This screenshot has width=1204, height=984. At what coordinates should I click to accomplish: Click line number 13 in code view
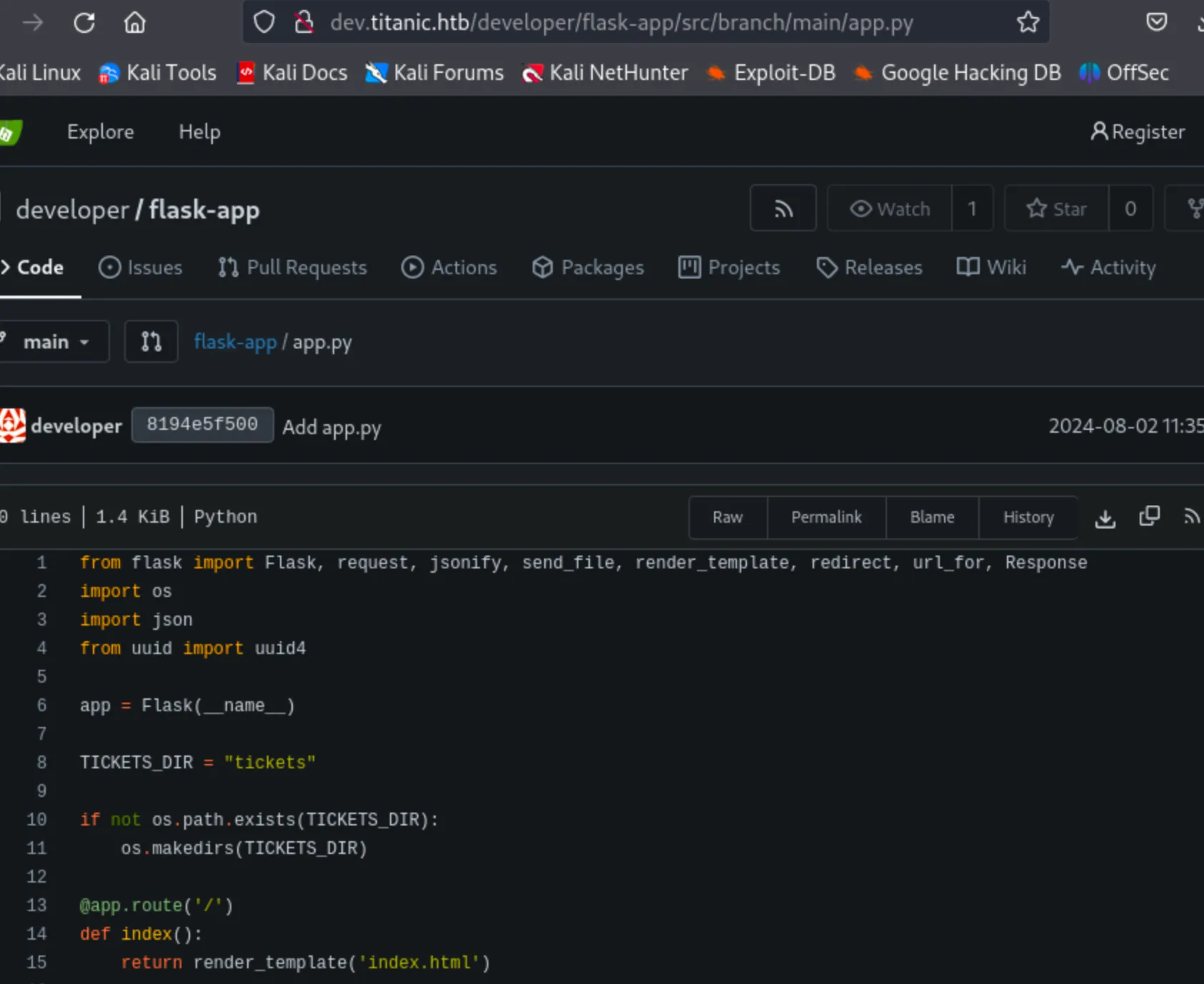[36, 905]
